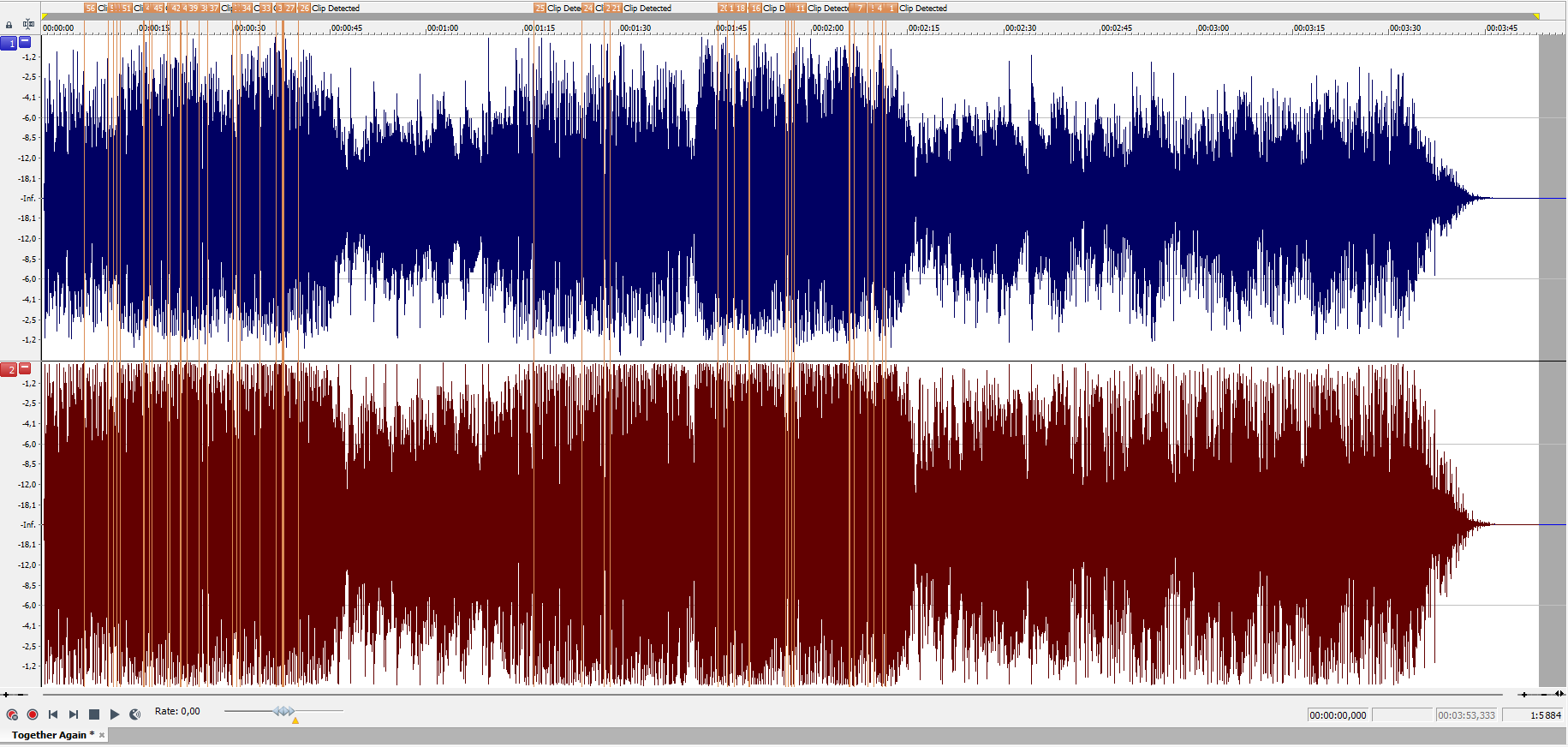Collapse channel 1 with its minus button
The height and width of the screenshot is (747, 1568).
click(x=26, y=41)
